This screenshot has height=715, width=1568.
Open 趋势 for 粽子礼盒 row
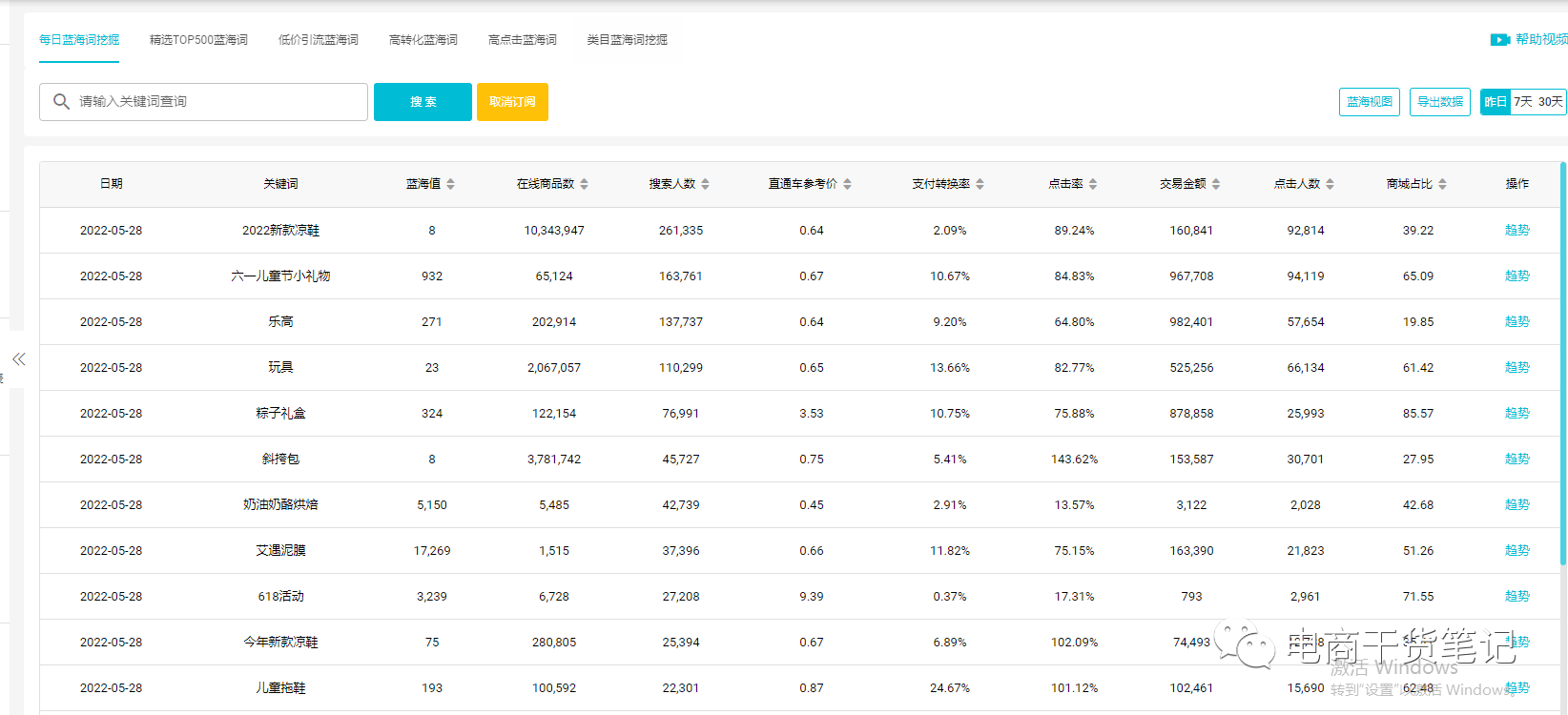tap(1517, 414)
